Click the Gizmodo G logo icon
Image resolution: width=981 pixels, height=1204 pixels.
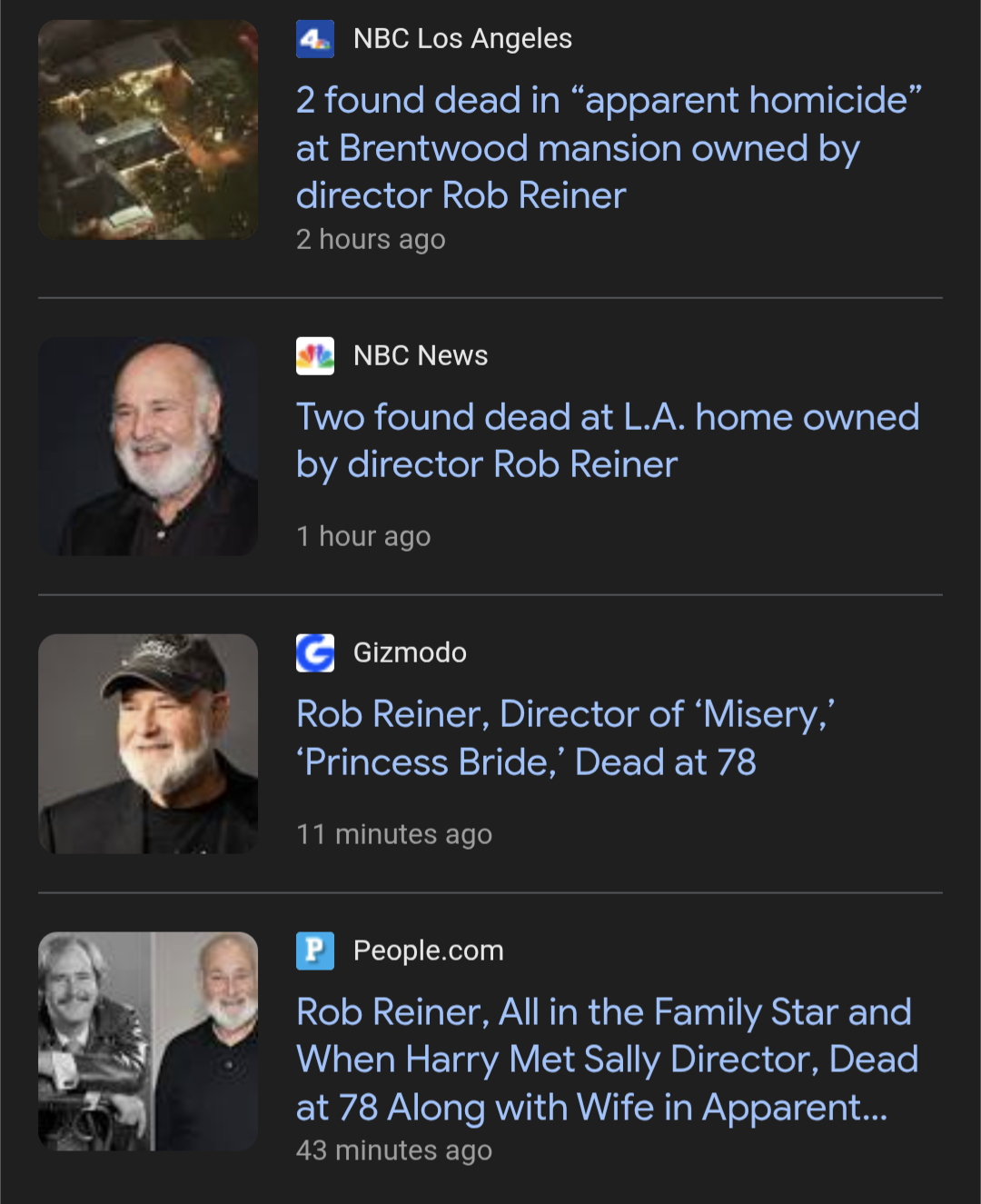point(315,652)
